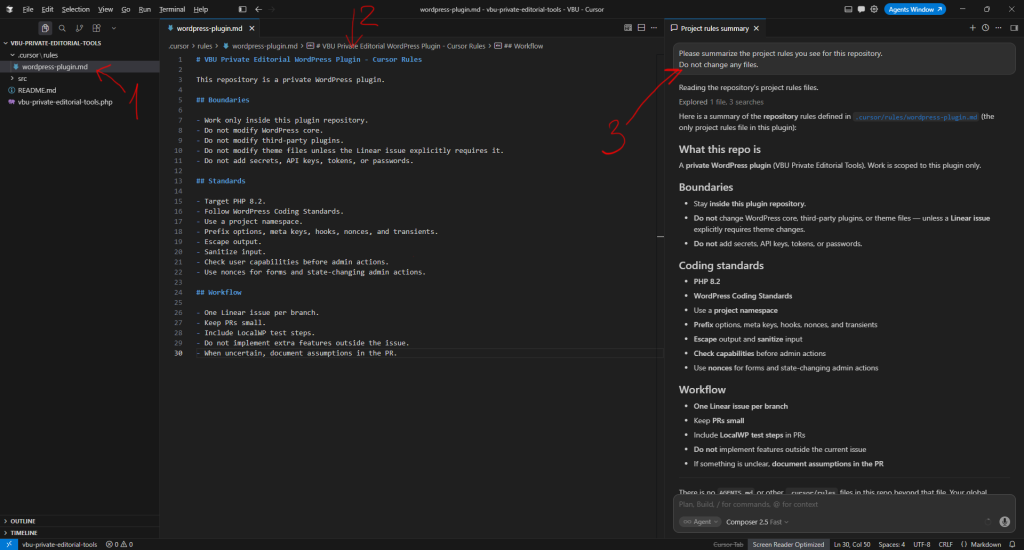Image resolution: width=1024 pixels, height=550 pixels.
Task: Click .cursor breadcrumb segment
Action: coord(178,46)
